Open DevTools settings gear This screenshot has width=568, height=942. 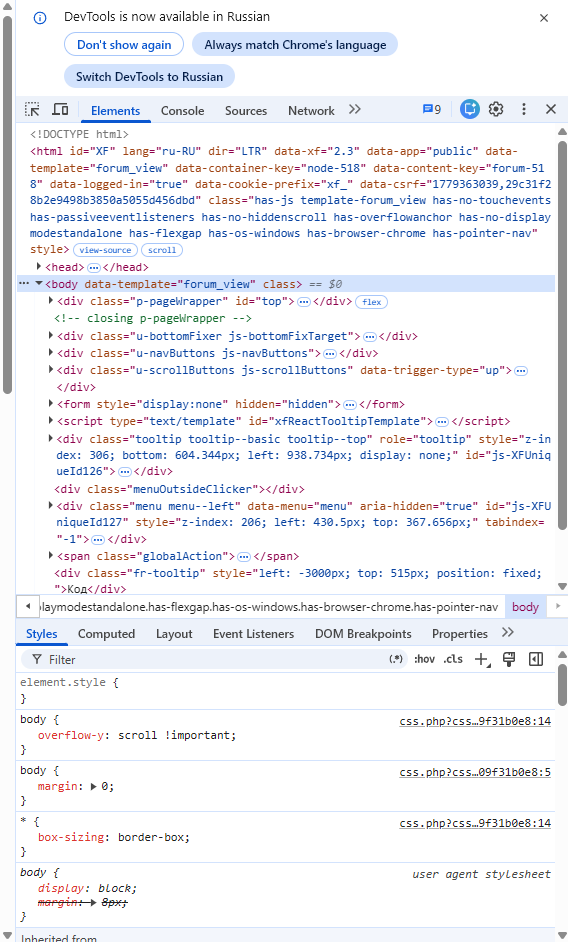(496, 109)
